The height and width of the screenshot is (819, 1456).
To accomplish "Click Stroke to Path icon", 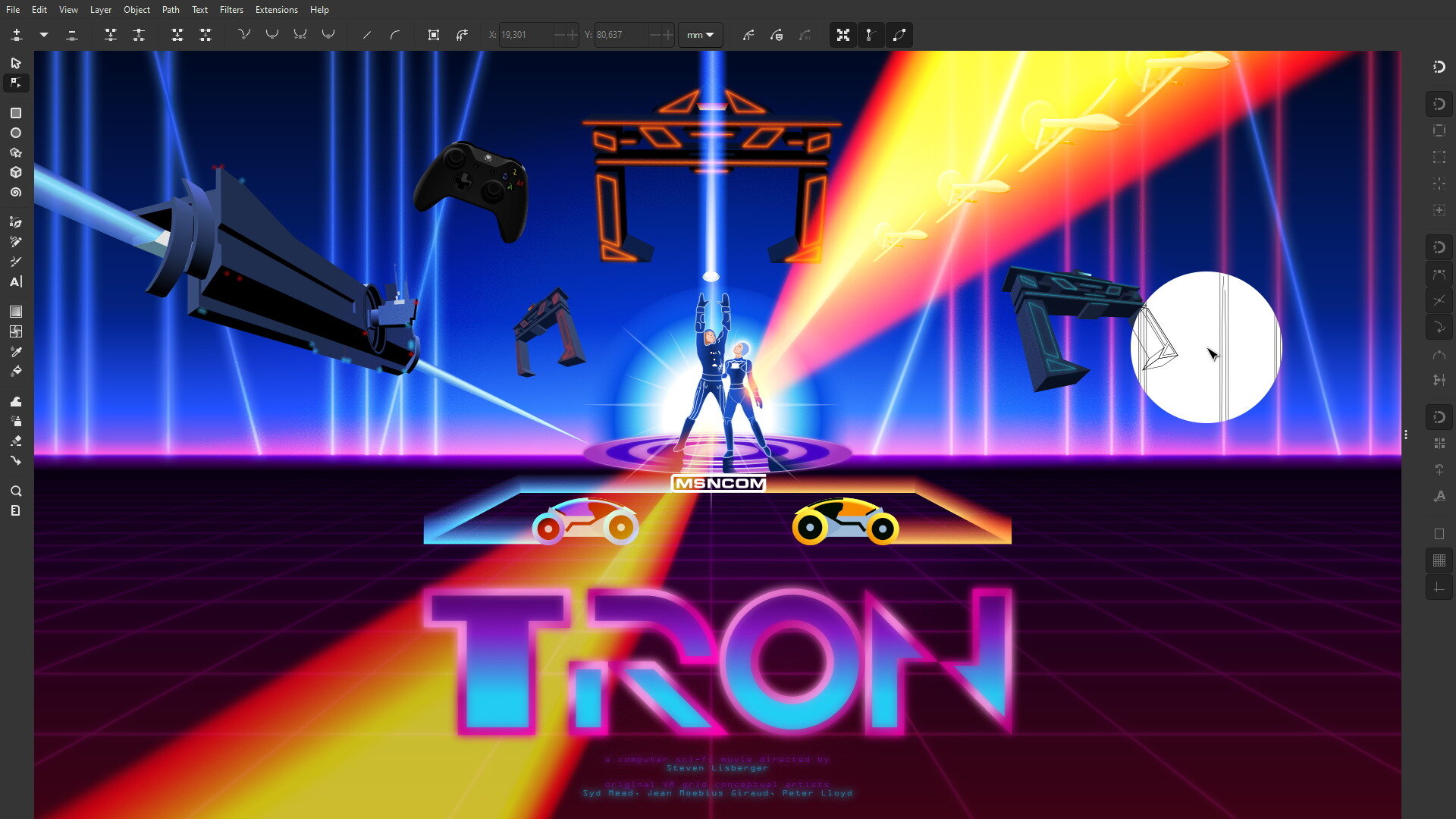I will click(x=462, y=35).
